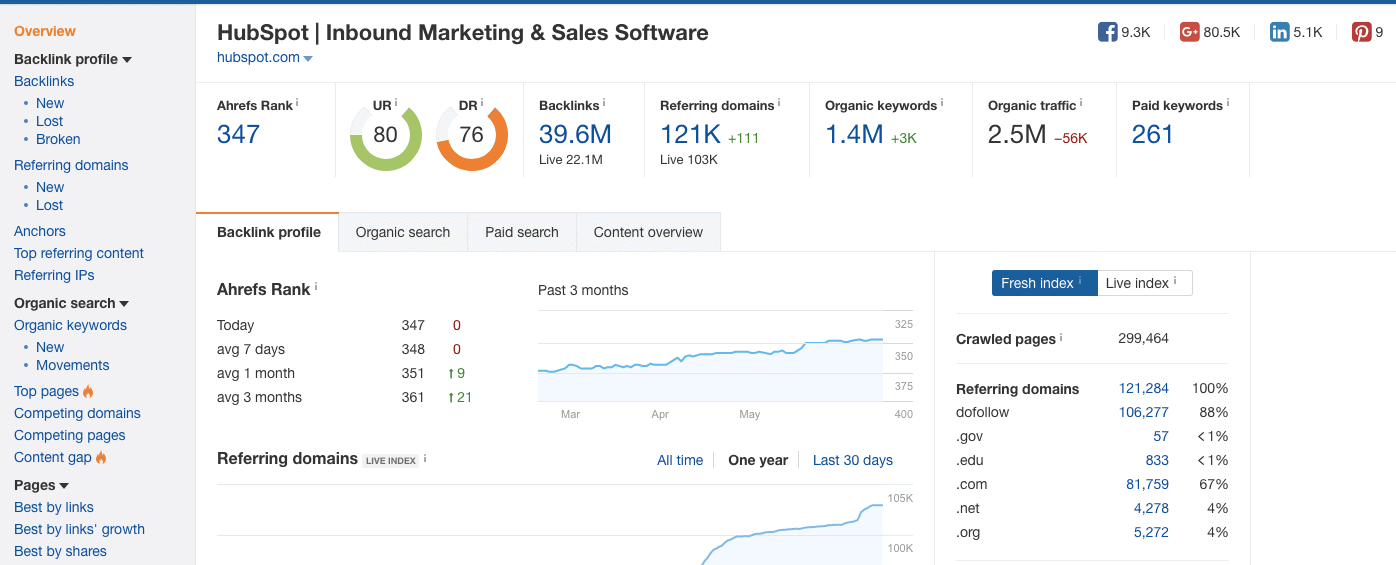Viewport: 1396px width, 565px height.
Task: Click the 81,759 .com domains count
Action: pyautogui.click(x=1147, y=484)
